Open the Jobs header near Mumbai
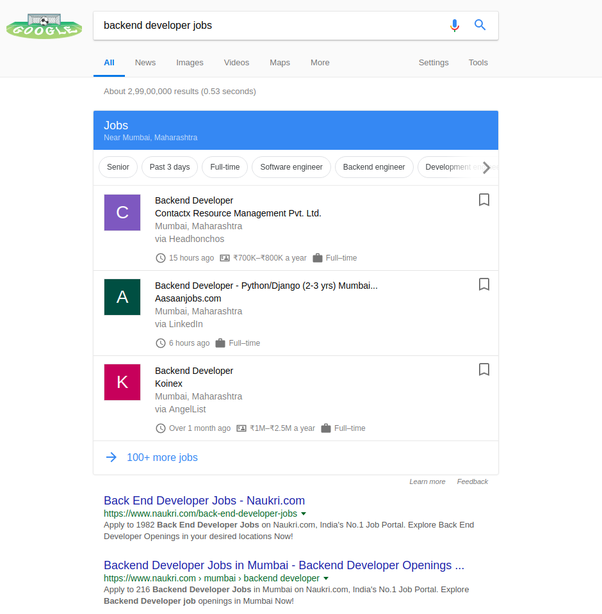Image resolution: width=602 pixels, height=614 pixels. coord(296,130)
